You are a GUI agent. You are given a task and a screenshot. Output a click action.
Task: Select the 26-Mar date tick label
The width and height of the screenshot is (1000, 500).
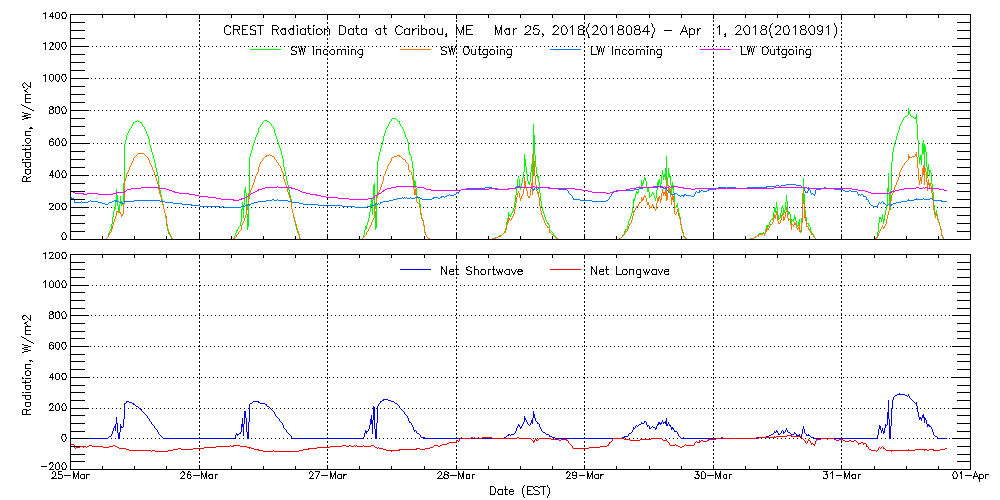pyautogui.click(x=200, y=477)
